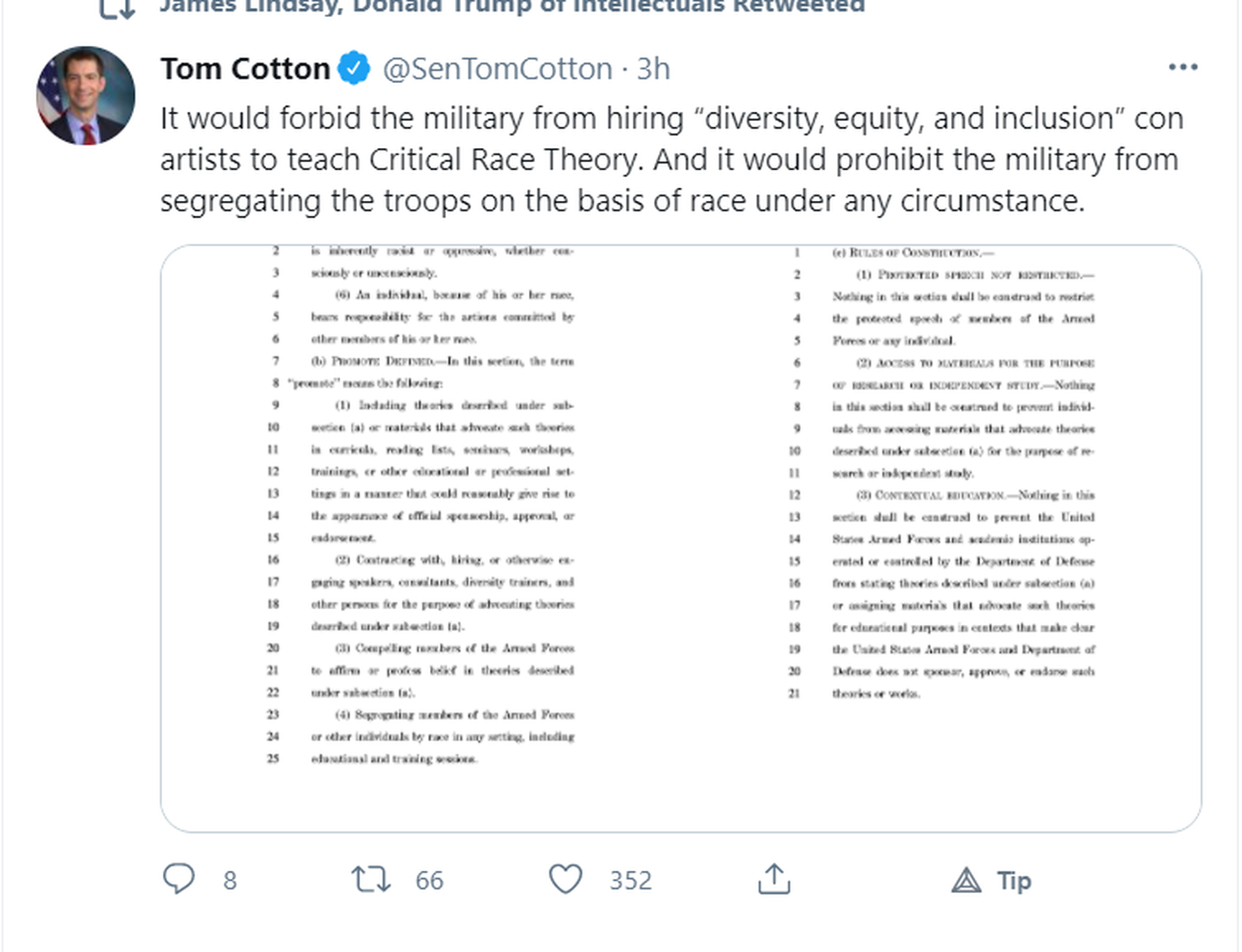Open the tweet via its 3h timestamp

coord(653,68)
